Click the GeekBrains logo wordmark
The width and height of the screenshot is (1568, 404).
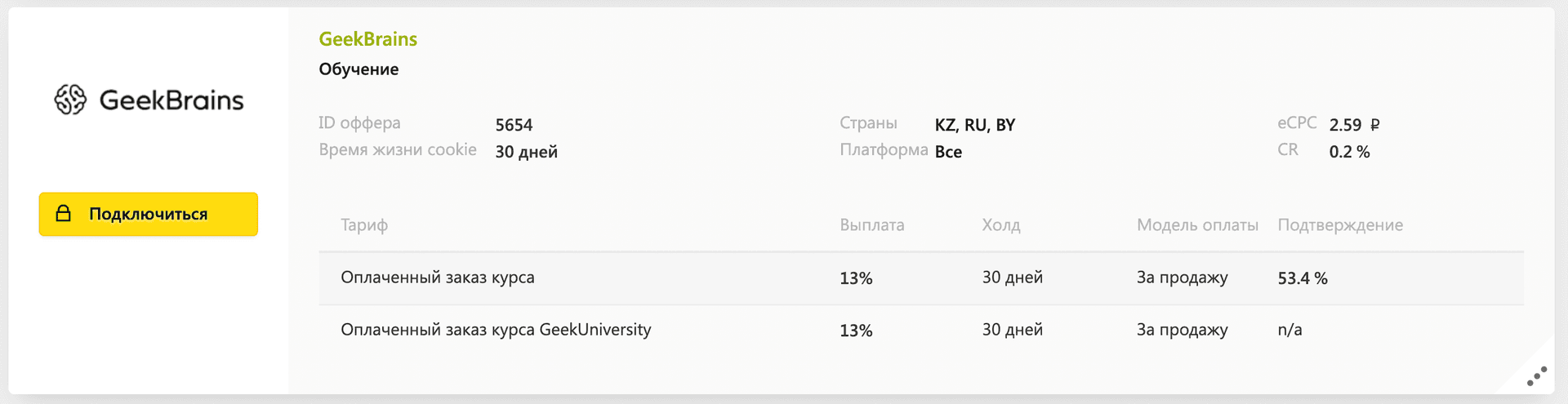[x=171, y=100]
